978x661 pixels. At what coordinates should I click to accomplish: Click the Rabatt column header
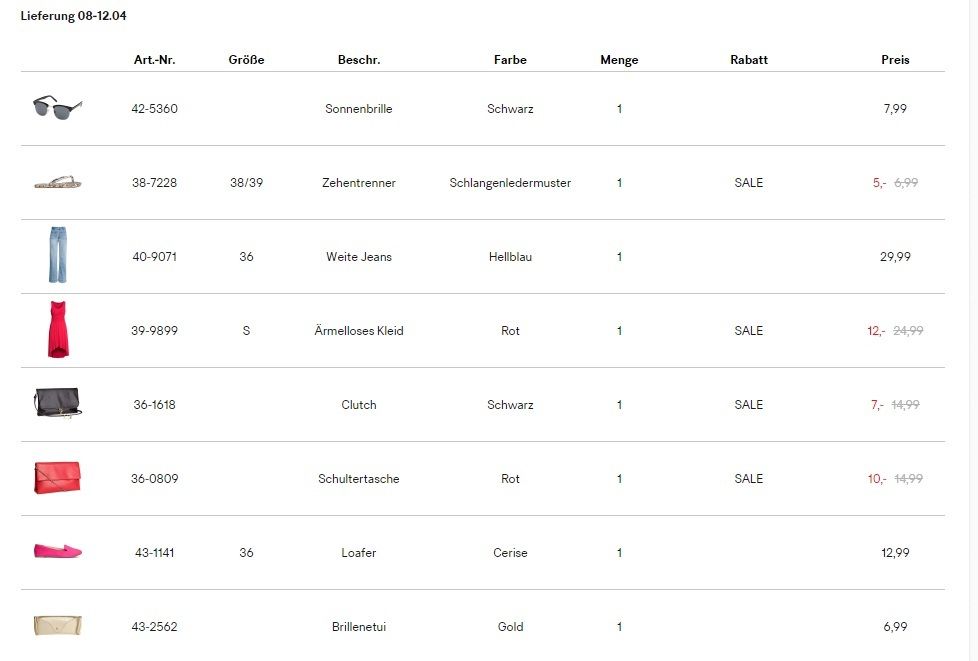click(748, 60)
